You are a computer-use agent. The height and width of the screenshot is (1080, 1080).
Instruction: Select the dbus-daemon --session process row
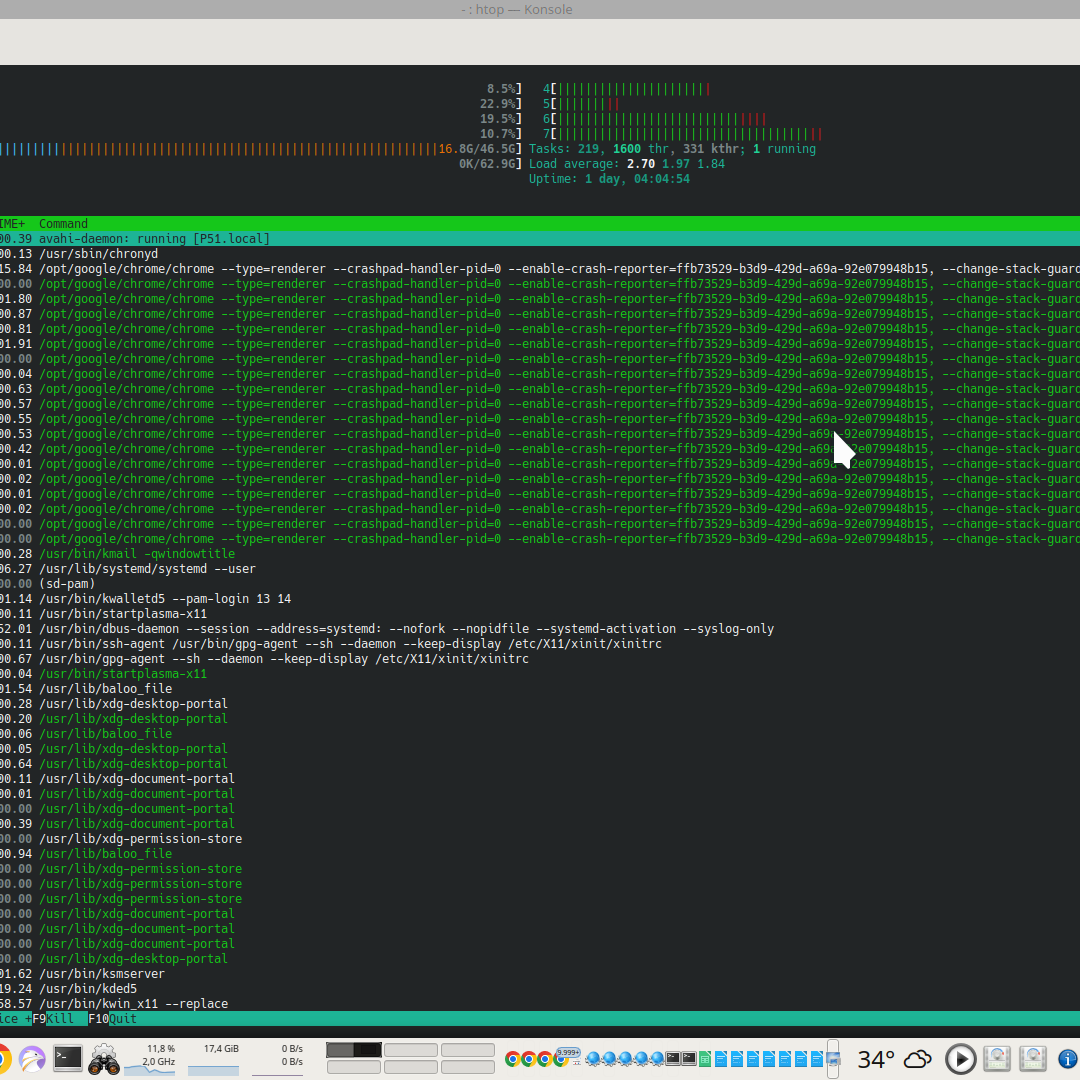[540, 629]
